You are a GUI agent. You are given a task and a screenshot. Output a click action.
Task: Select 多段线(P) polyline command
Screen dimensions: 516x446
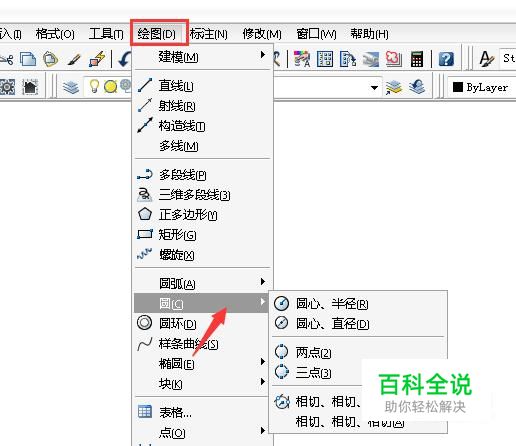pyautogui.click(x=202, y=175)
